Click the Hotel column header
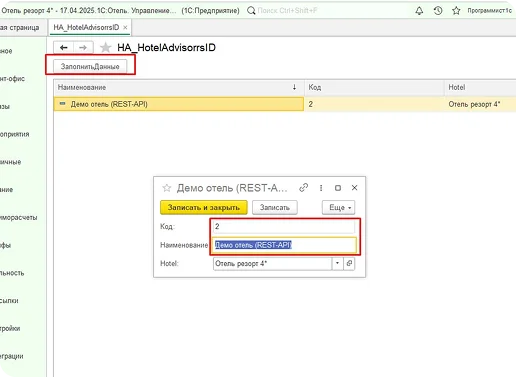The image size is (516, 377). [x=480, y=87]
